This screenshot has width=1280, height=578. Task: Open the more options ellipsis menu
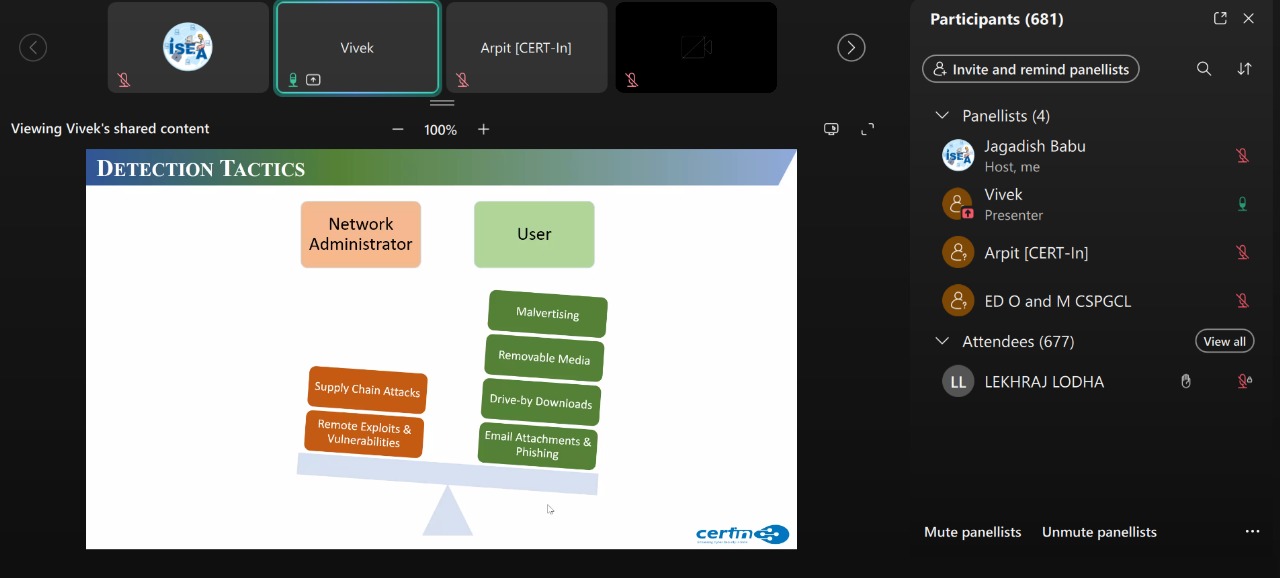click(x=1252, y=532)
